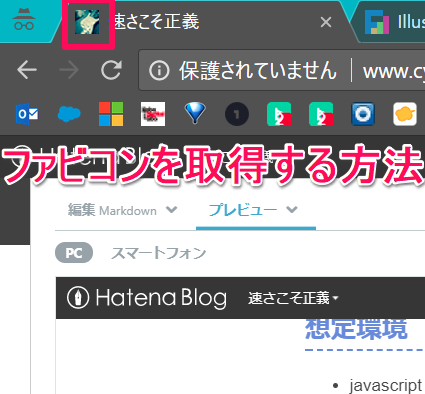Click the 速さこそ正義 tab favicon
Image resolution: width=425 pixels, height=394 pixels.
click(87, 22)
